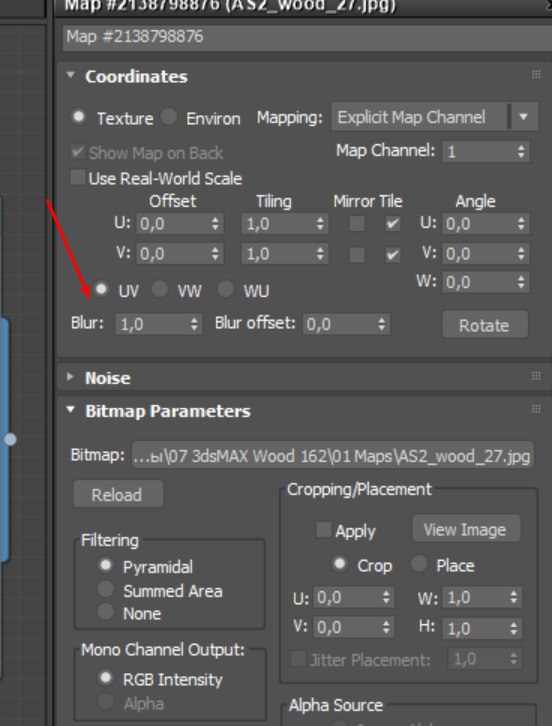
Task: Collapse the Coordinates rollout
Action: click(70, 75)
